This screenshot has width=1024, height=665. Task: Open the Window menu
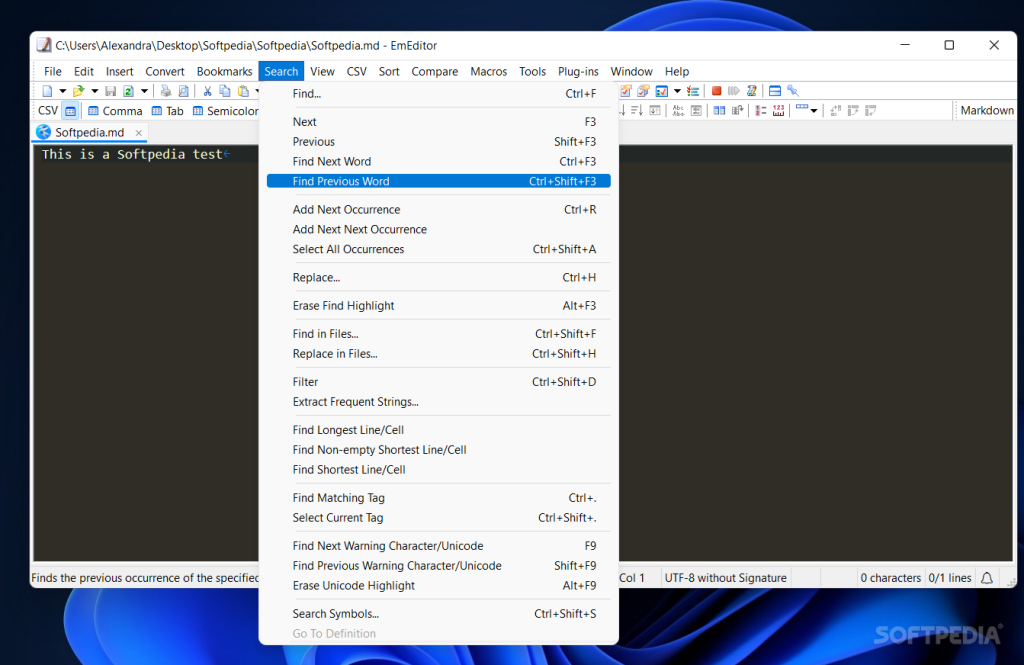coord(632,71)
